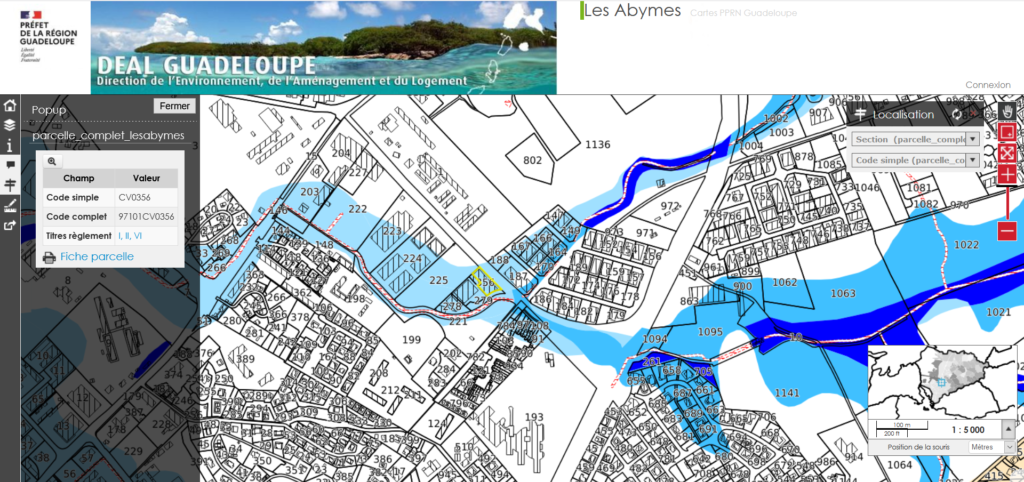This screenshot has height=482, width=1024.
Task: Click parcel 1095 on the map
Action: [x=711, y=332]
